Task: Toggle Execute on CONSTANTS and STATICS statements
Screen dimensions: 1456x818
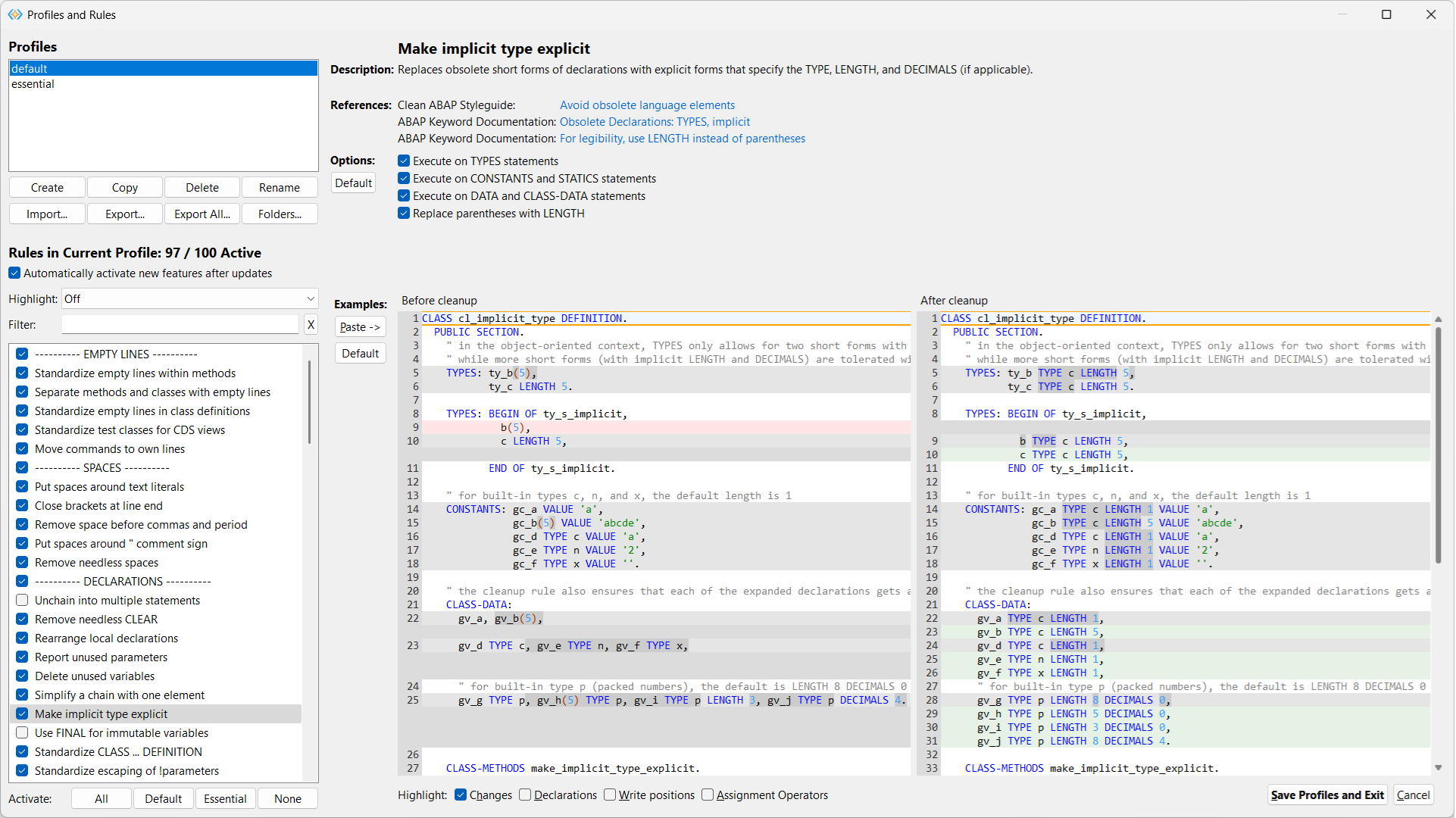Action: point(404,179)
